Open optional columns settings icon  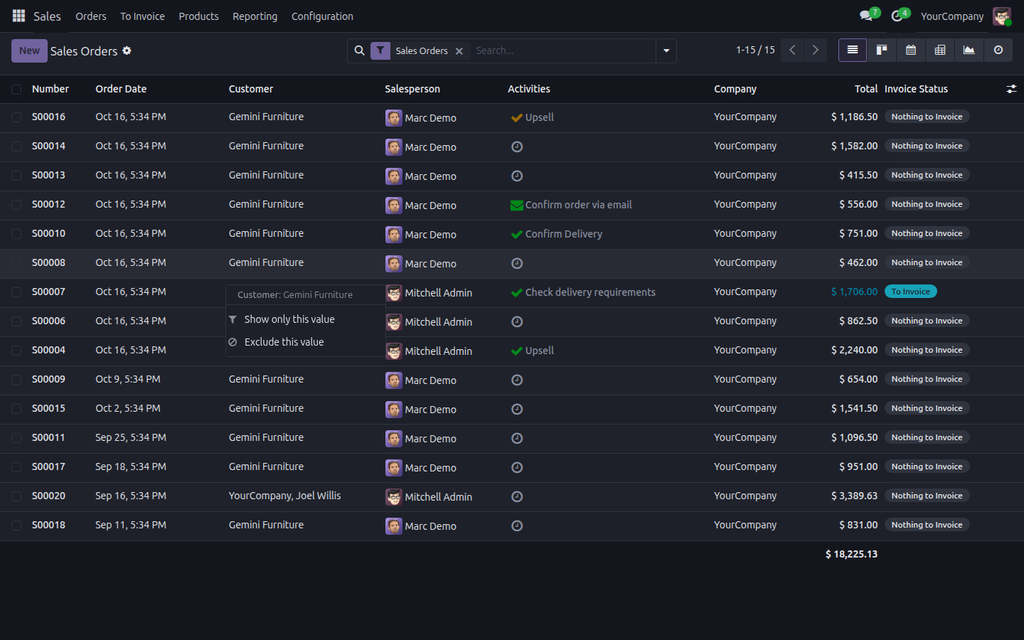tap(1011, 89)
